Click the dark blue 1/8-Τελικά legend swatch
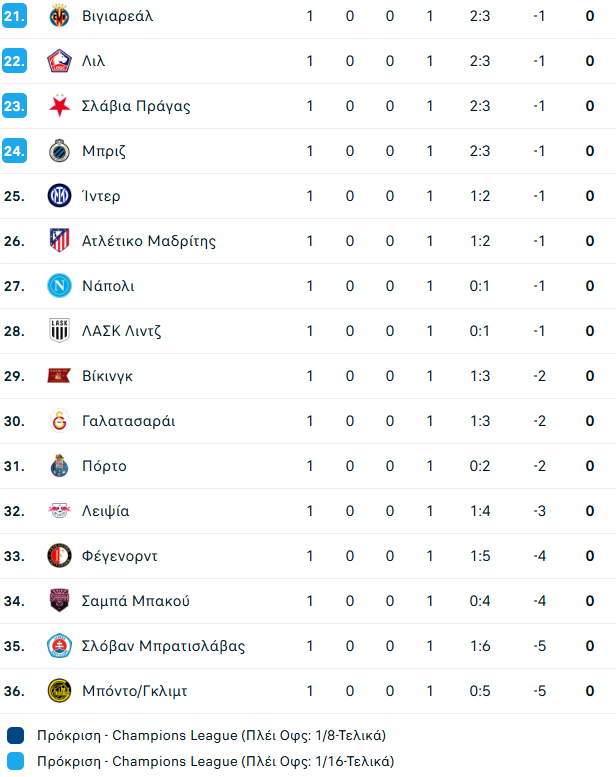The height and width of the screenshot is (777, 616). pos(15,736)
